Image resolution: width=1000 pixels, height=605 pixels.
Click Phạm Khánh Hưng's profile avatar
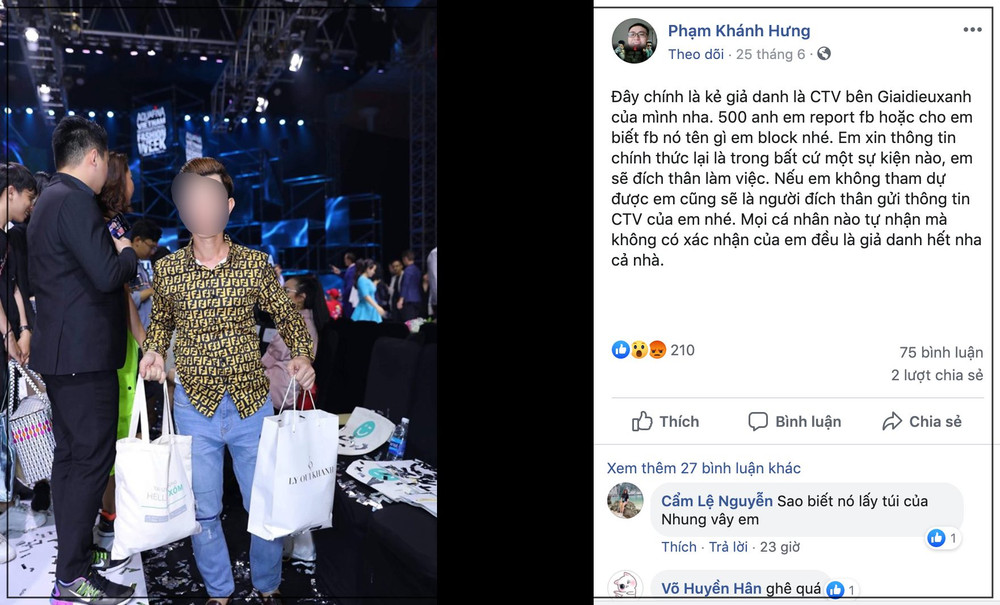[634, 41]
